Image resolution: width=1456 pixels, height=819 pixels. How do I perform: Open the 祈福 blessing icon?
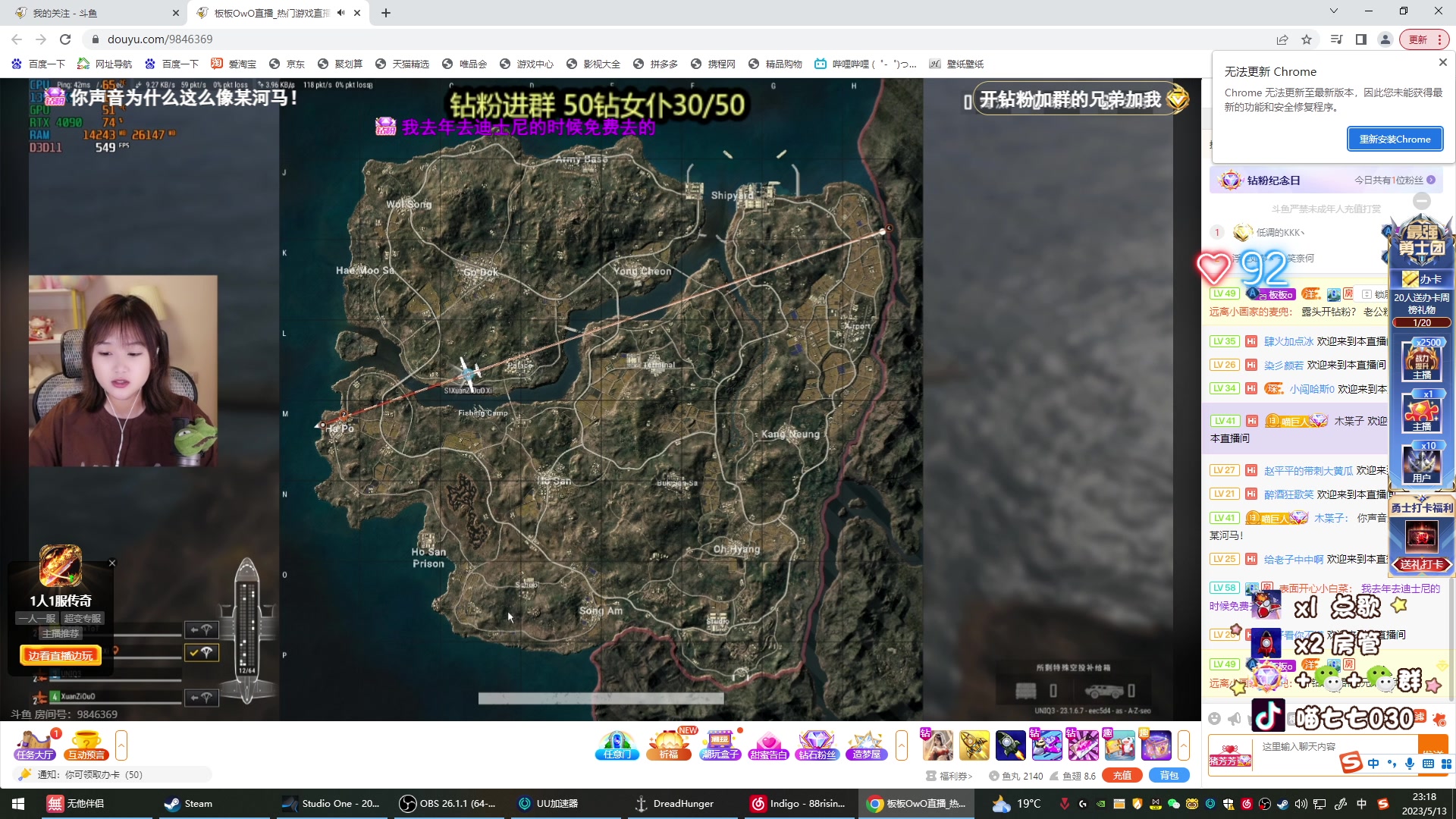tap(668, 745)
